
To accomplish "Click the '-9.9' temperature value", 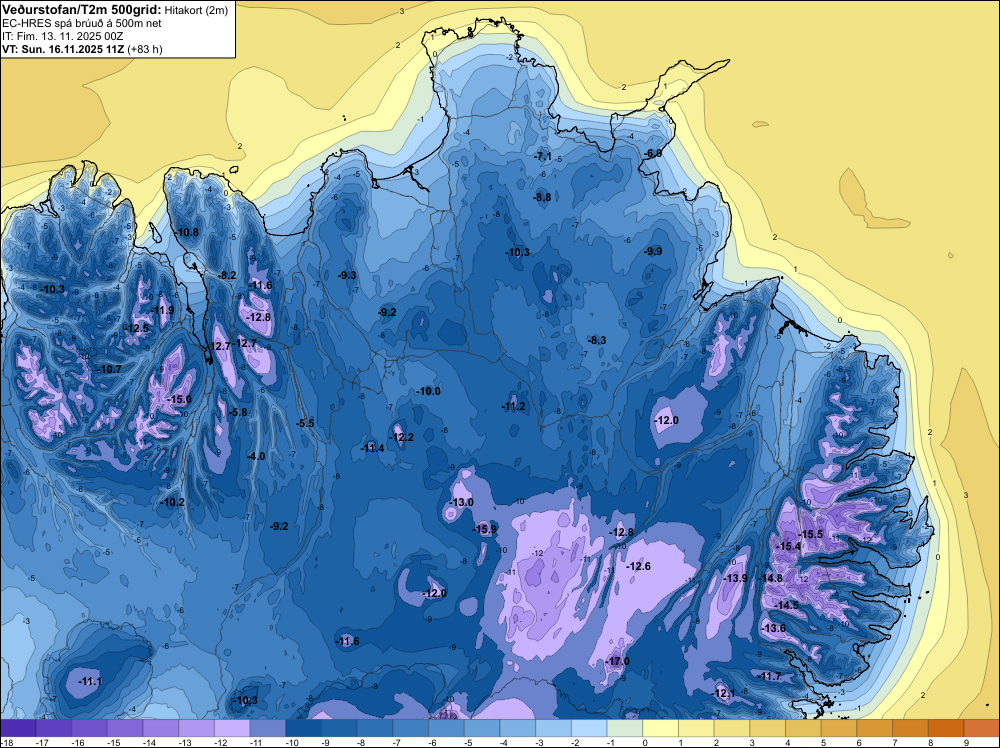I will click(x=653, y=251).
